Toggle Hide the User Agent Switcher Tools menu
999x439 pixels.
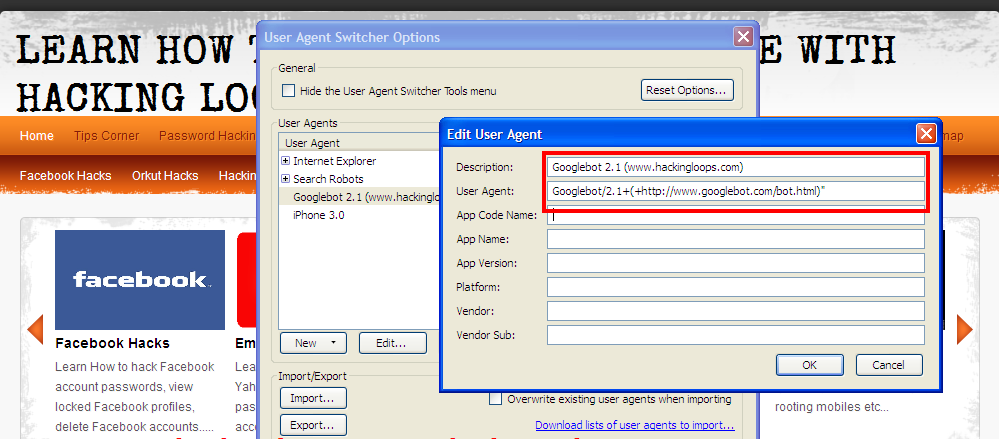point(289,90)
